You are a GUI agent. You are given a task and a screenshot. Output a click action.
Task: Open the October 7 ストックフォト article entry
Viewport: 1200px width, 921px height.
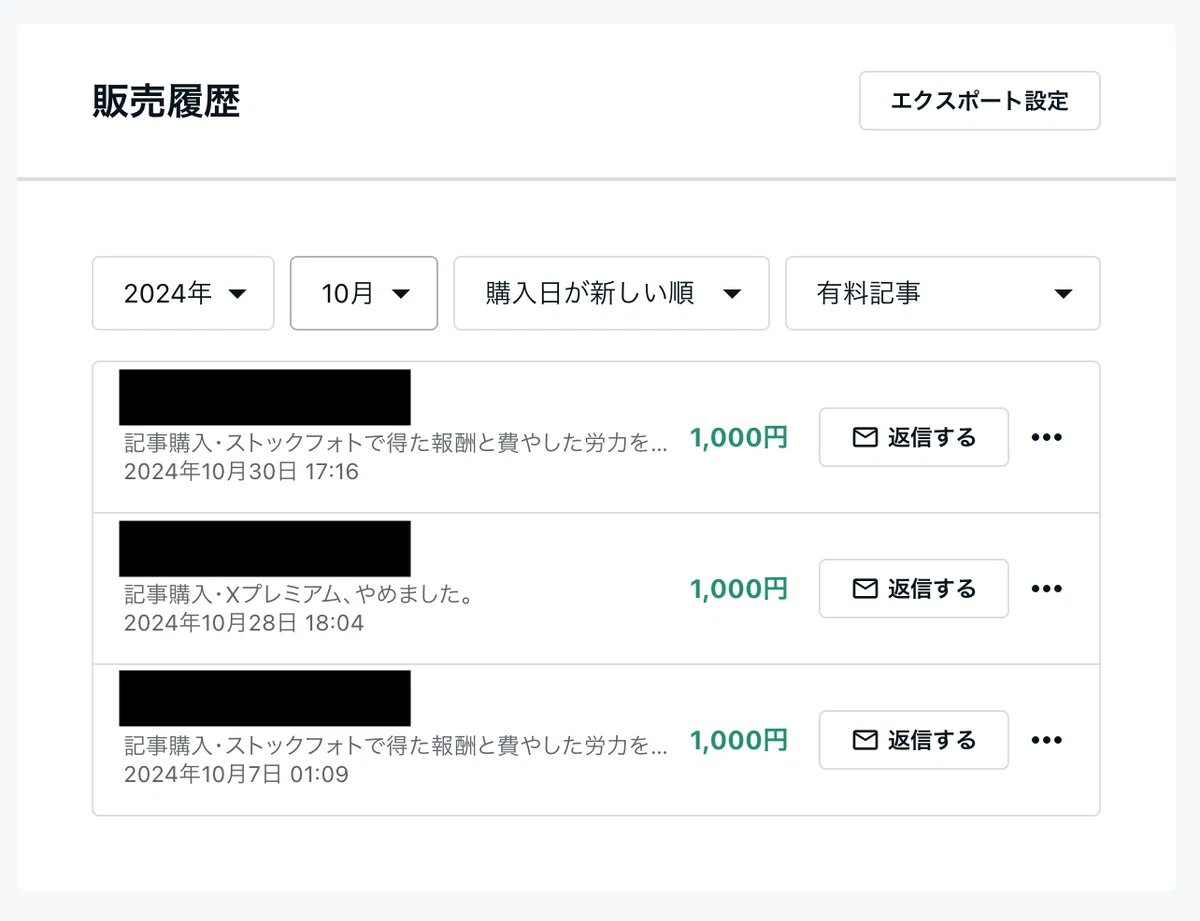[396, 747]
